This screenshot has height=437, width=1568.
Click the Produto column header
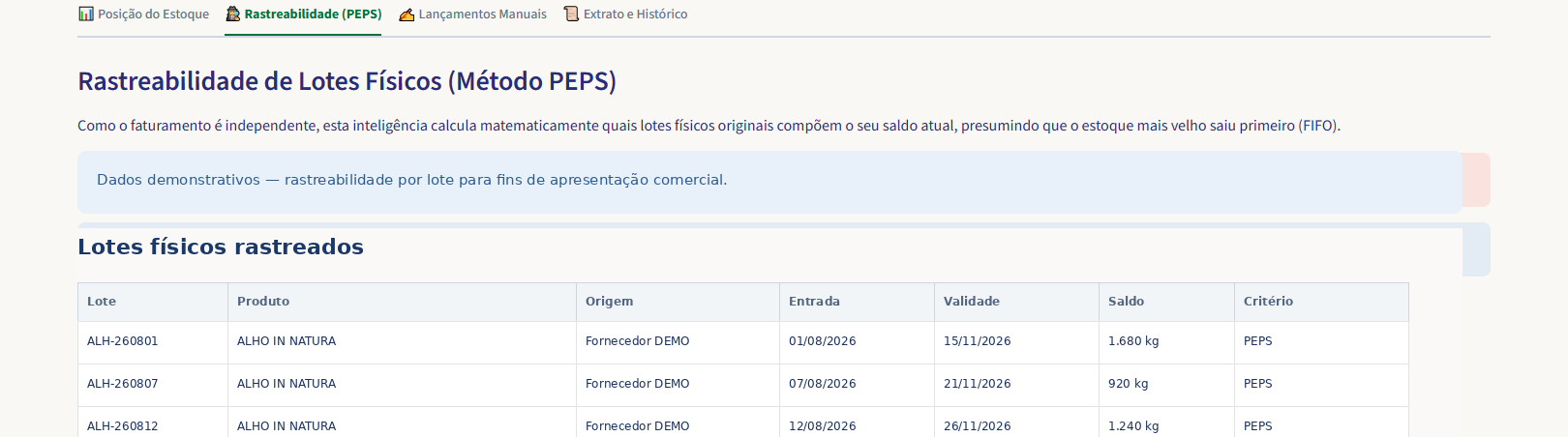pyautogui.click(x=403, y=302)
